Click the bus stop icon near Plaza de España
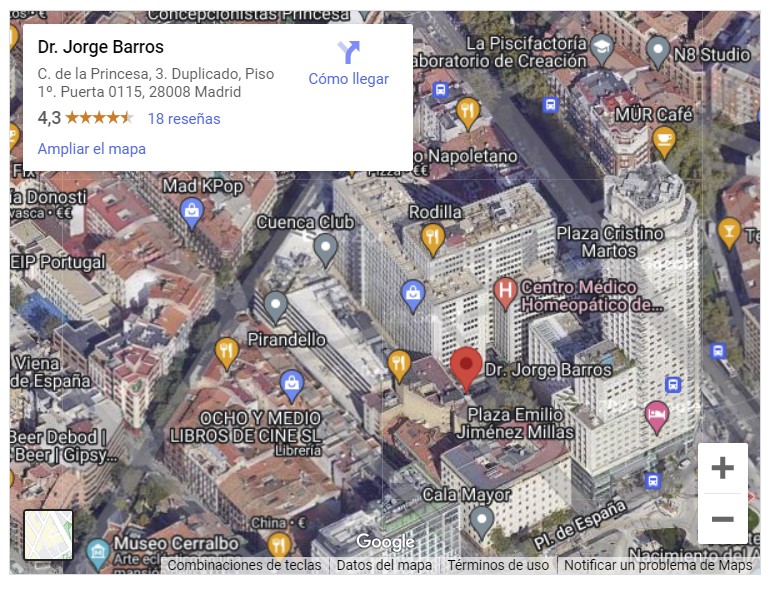 coord(653,480)
